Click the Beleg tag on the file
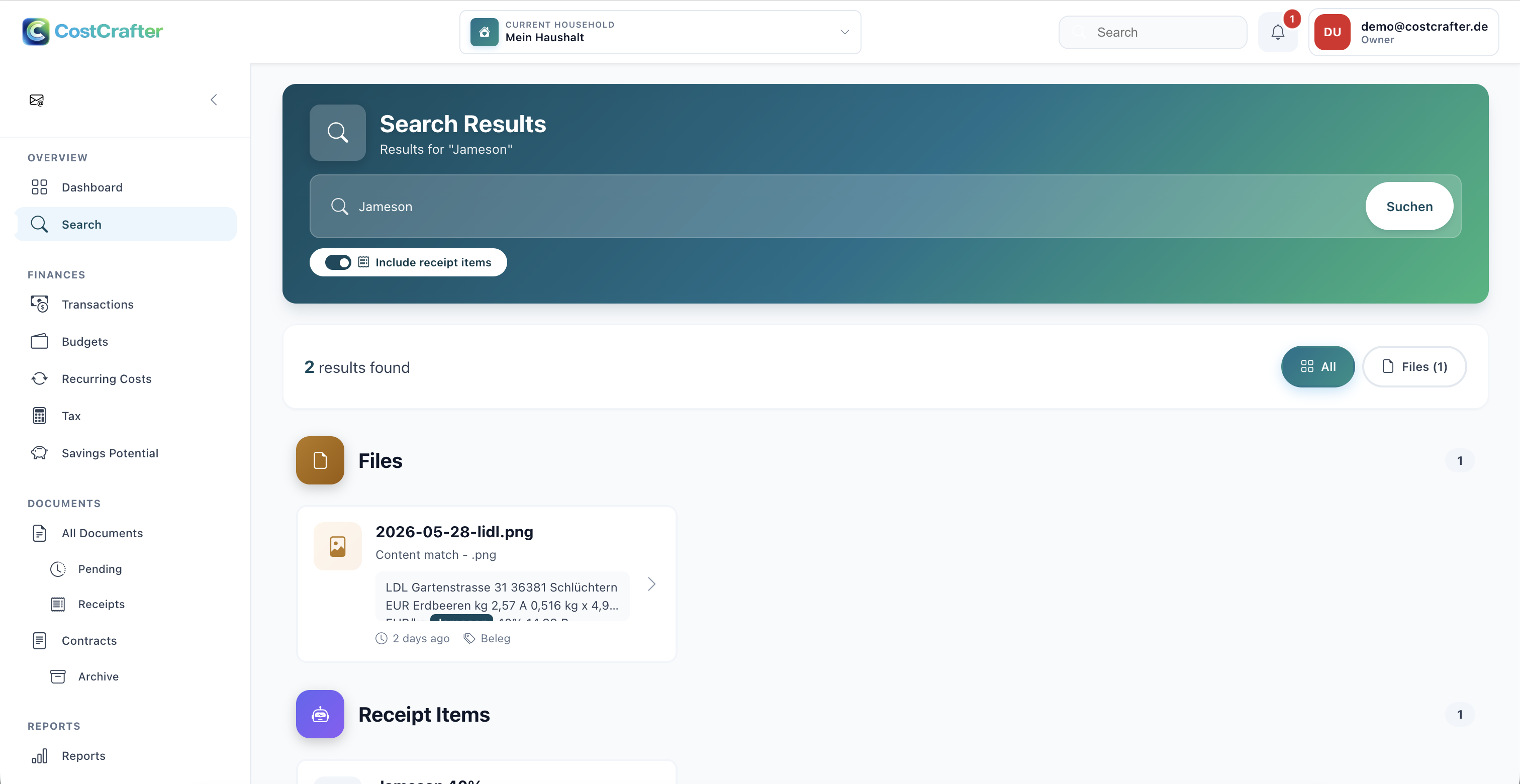This screenshot has height=784, width=1520. tap(488, 639)
